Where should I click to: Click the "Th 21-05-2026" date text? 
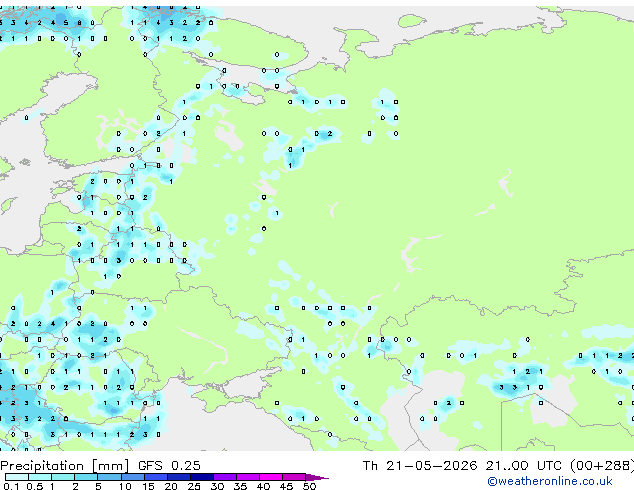click(x=420, y=466)
